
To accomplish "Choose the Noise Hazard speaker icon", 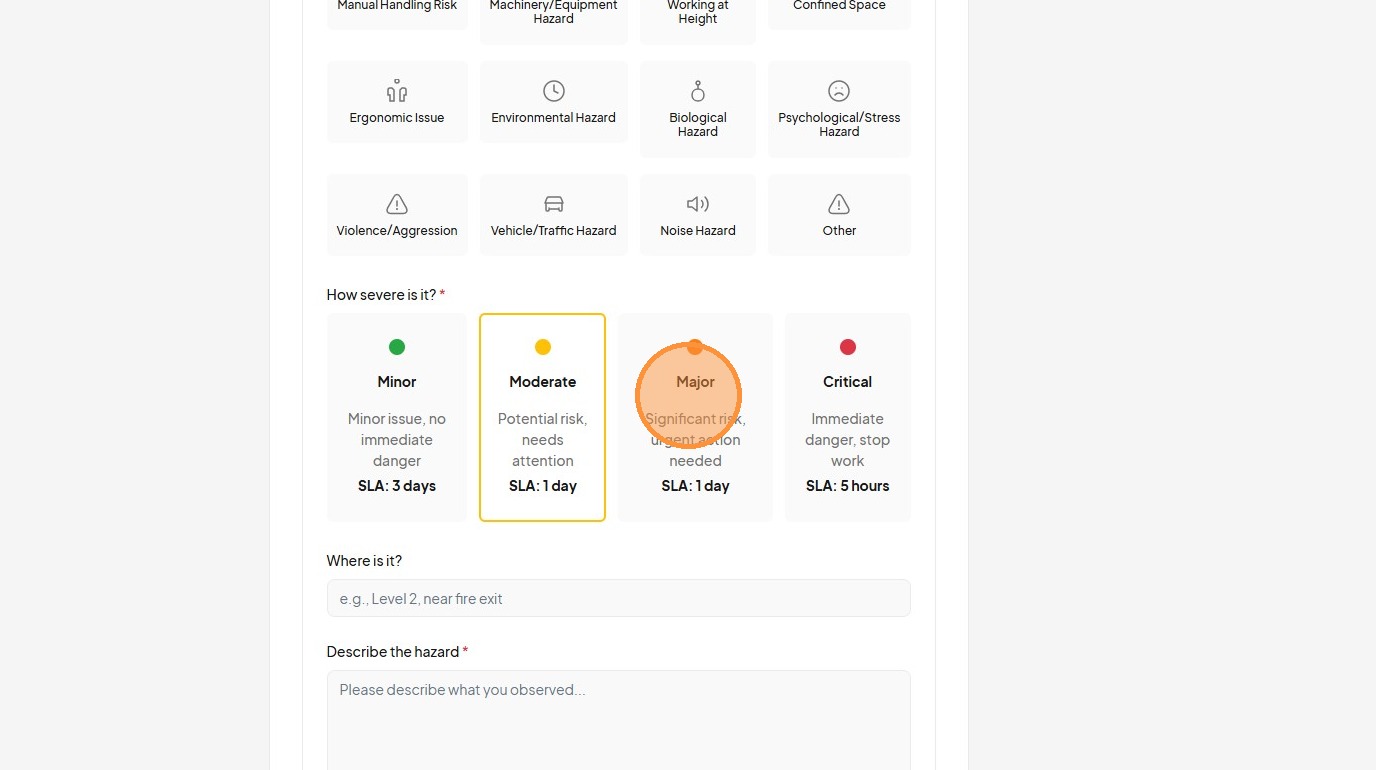I will pos(698,204).
